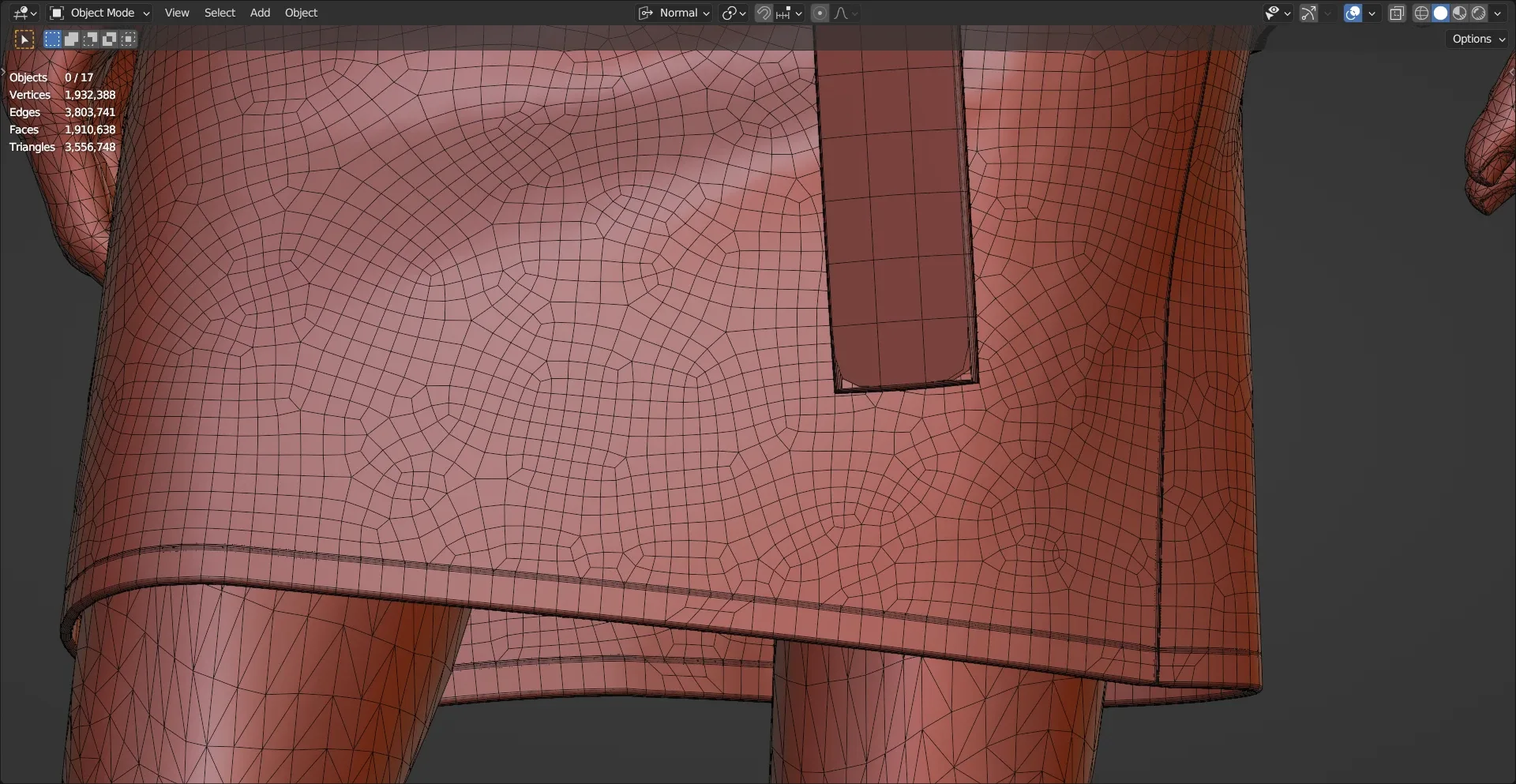1516x784 pixels.
Task: Switch to rendered viewport shading
Action: (1478, 13)
